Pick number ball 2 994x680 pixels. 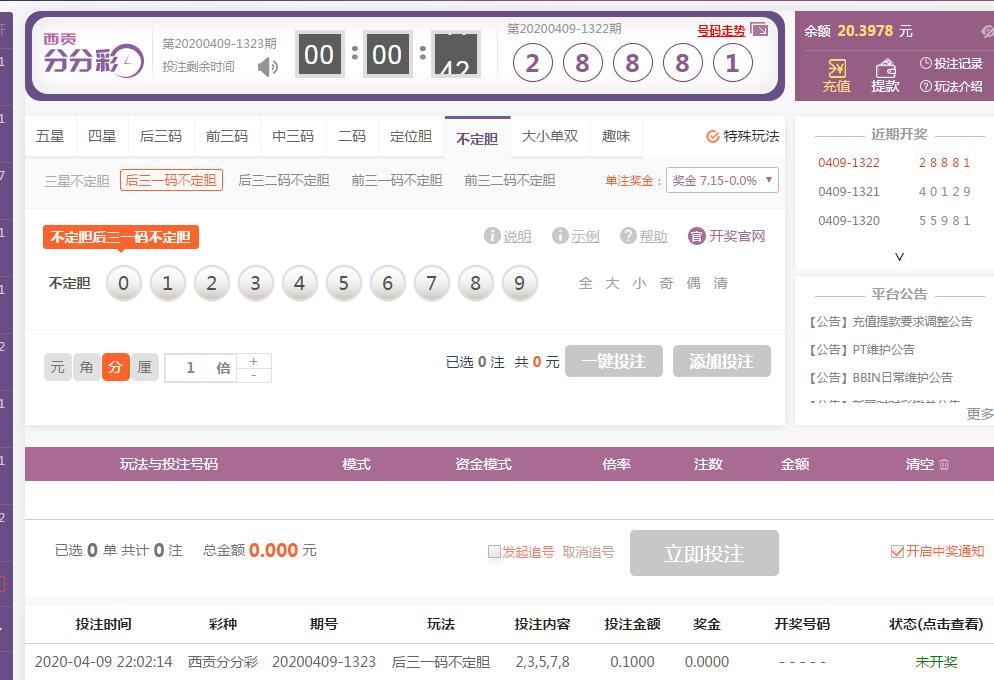click(212, 283)
